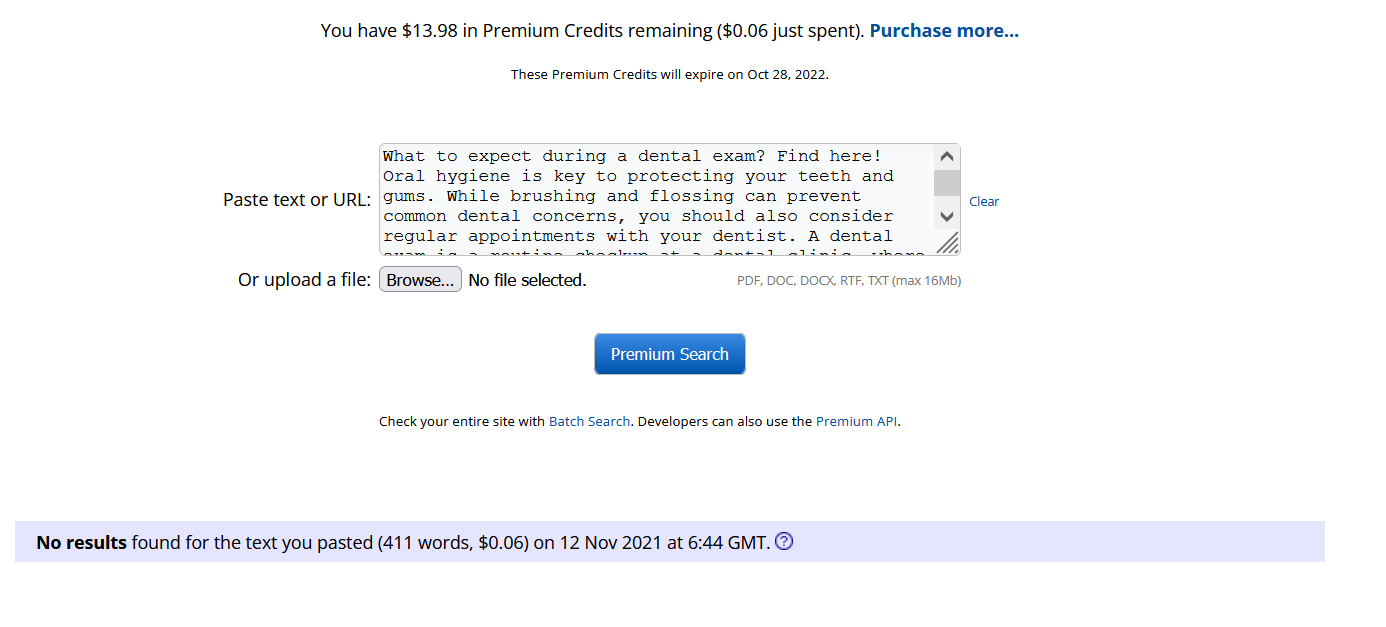Viewport: 1386px width, 627px height.
Task: Clear the pasted text
Action: point(984,201)
